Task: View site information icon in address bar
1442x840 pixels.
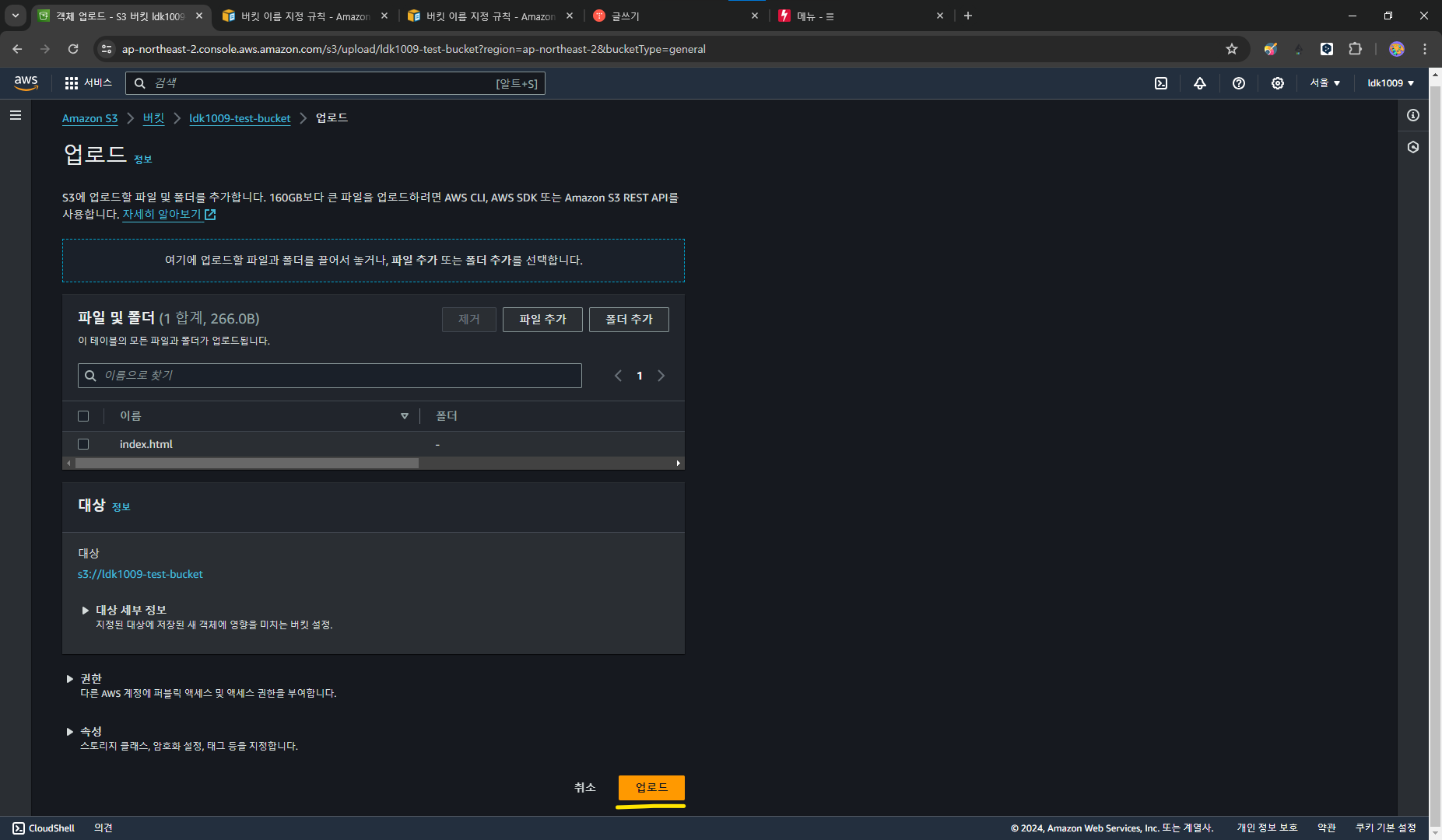Action: point(107,49)
